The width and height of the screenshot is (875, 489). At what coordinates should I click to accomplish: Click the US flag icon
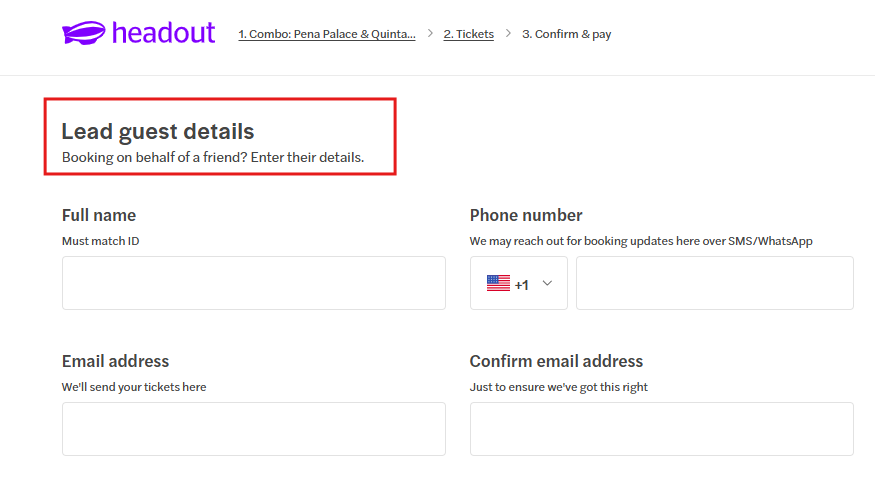(498, 283)
